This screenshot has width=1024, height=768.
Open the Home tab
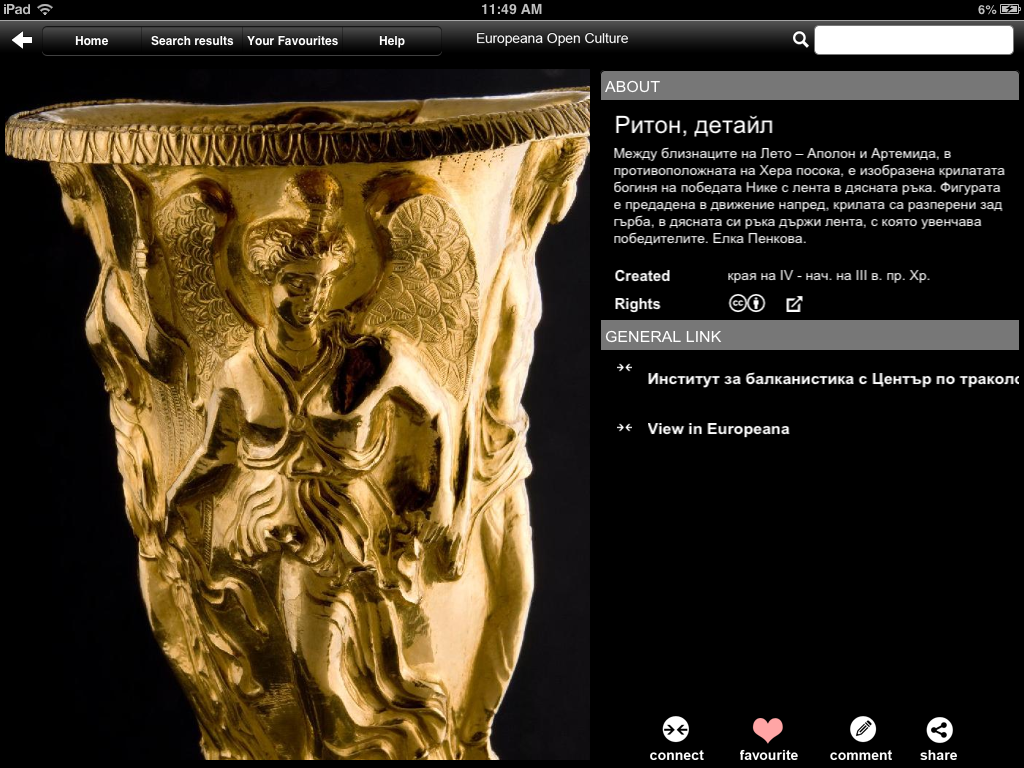point(91,40)
